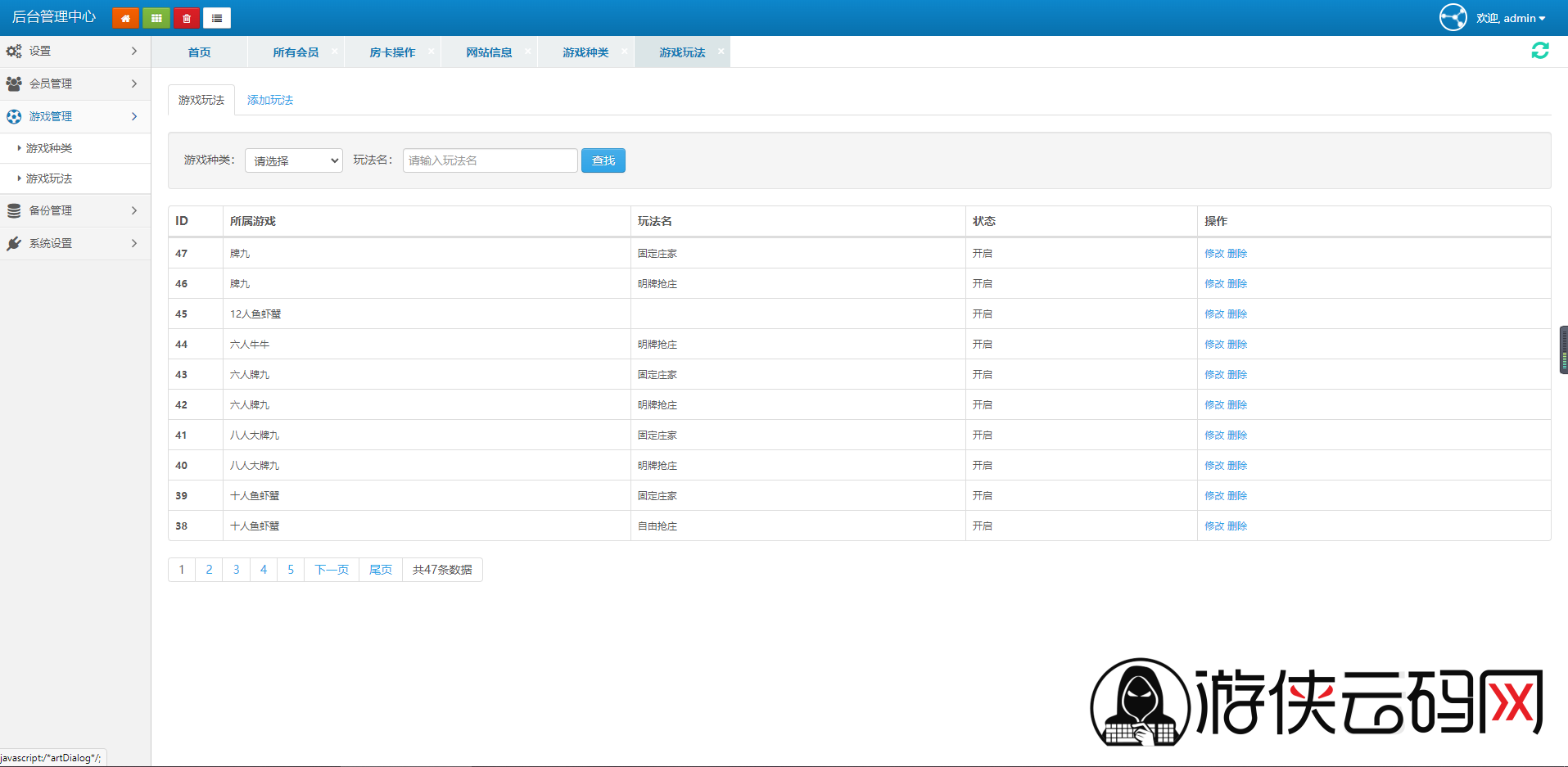
Task: Click 删除 for row ID 47
Action: tap(1237, 254)
